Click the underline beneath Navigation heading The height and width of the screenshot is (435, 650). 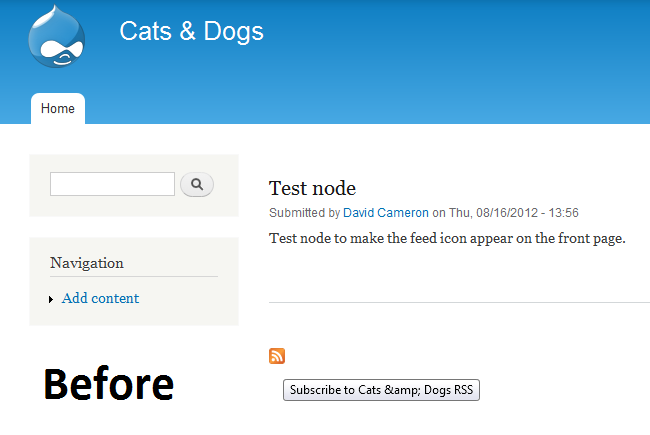coord(134,276)
